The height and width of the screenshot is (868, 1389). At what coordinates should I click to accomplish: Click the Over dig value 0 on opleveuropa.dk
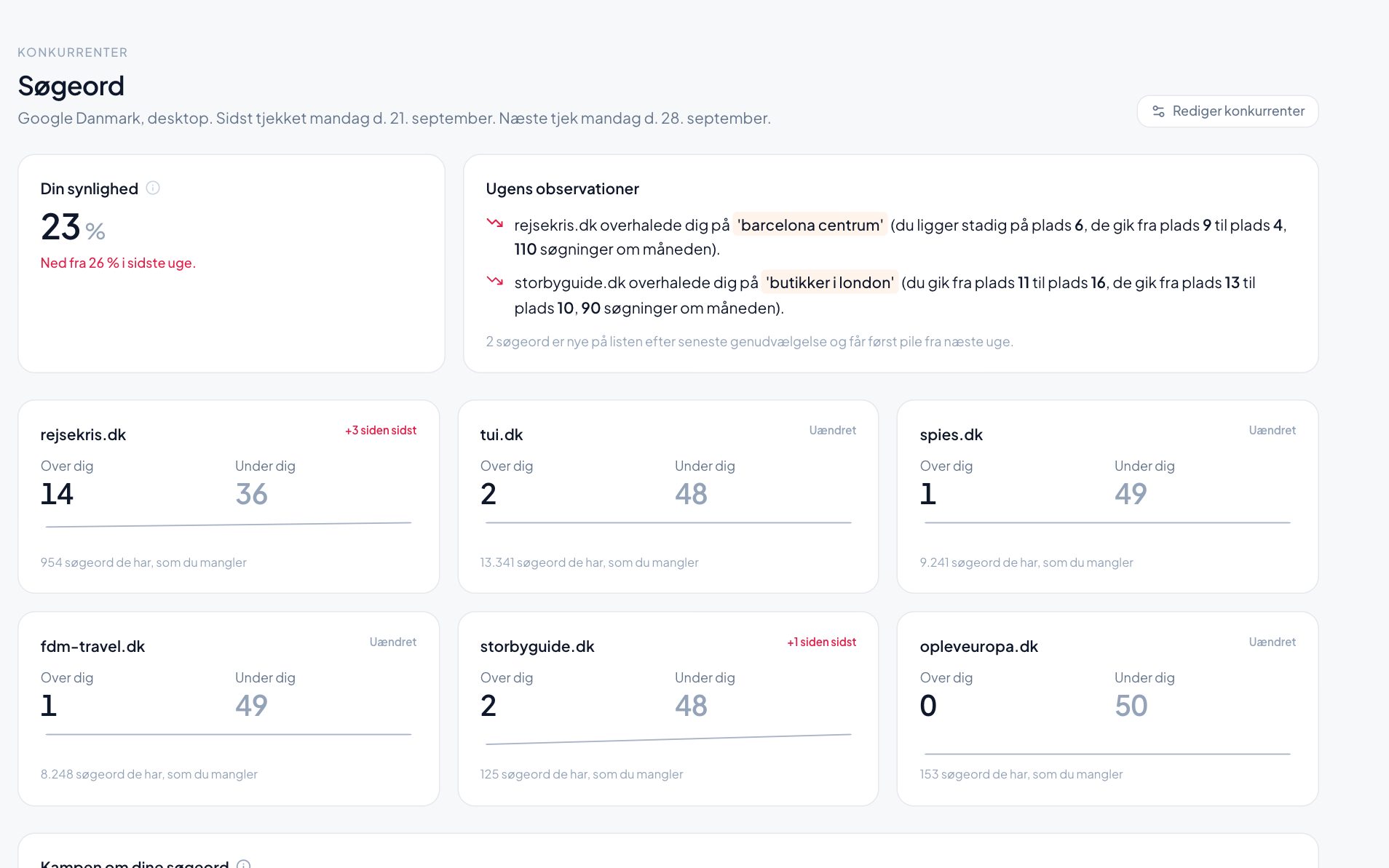(x=928, y=706)
